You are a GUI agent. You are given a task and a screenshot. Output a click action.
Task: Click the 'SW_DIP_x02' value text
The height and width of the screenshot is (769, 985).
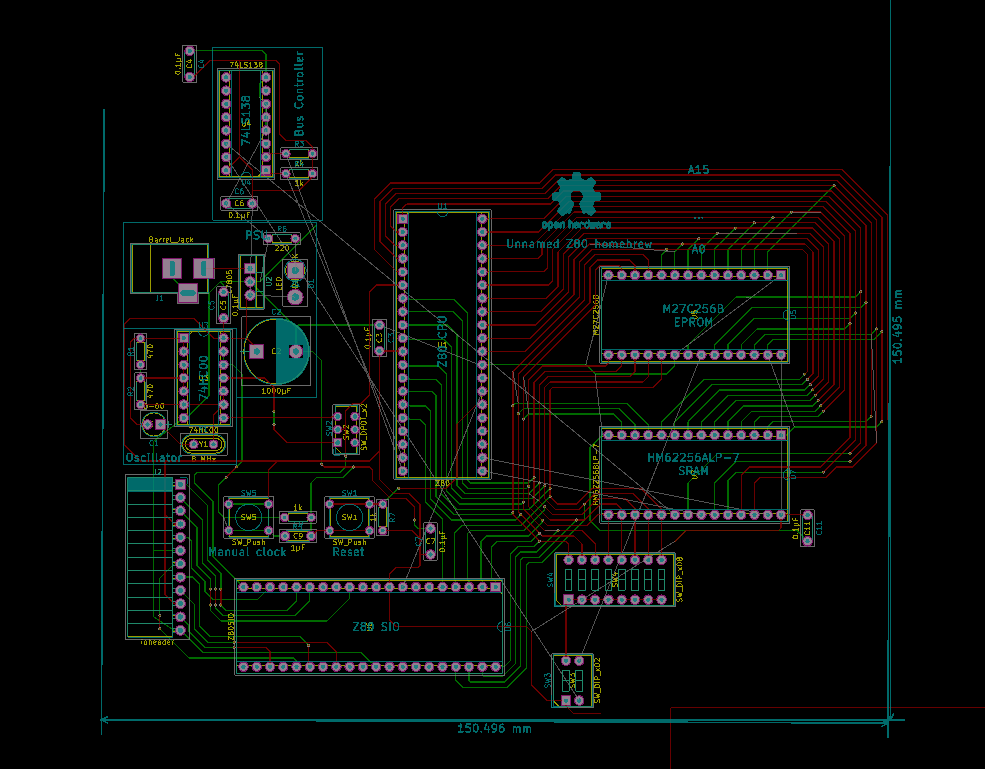tap(597, 680)
